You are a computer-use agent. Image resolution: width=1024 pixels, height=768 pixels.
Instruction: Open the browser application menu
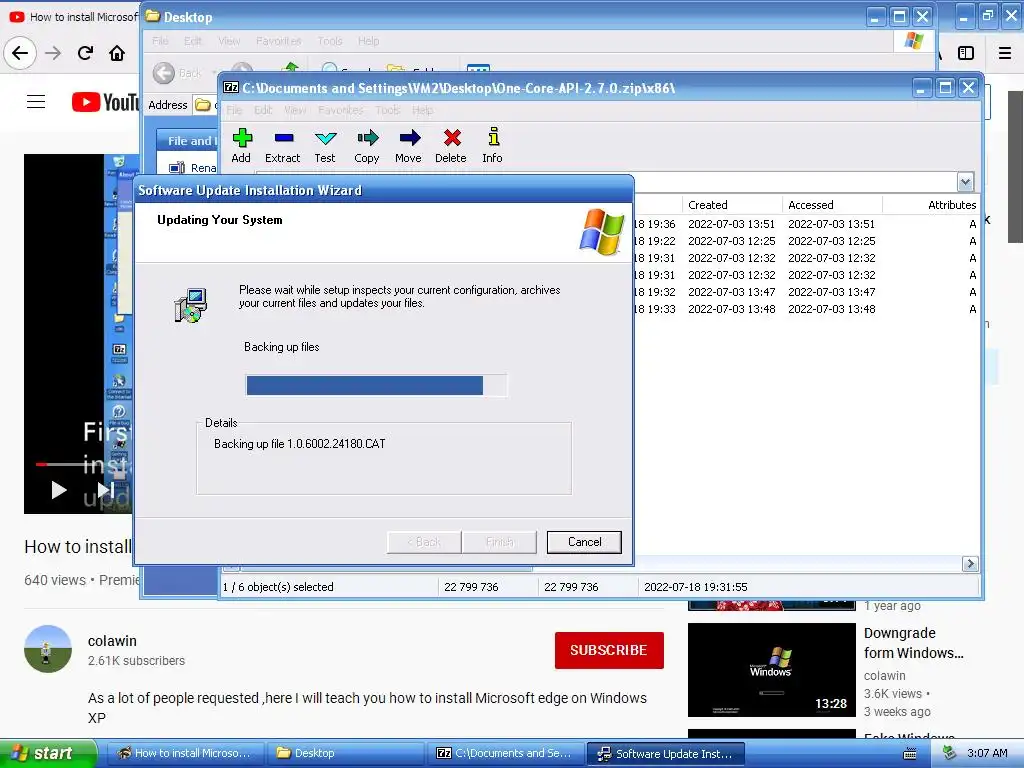[1005, 53]
